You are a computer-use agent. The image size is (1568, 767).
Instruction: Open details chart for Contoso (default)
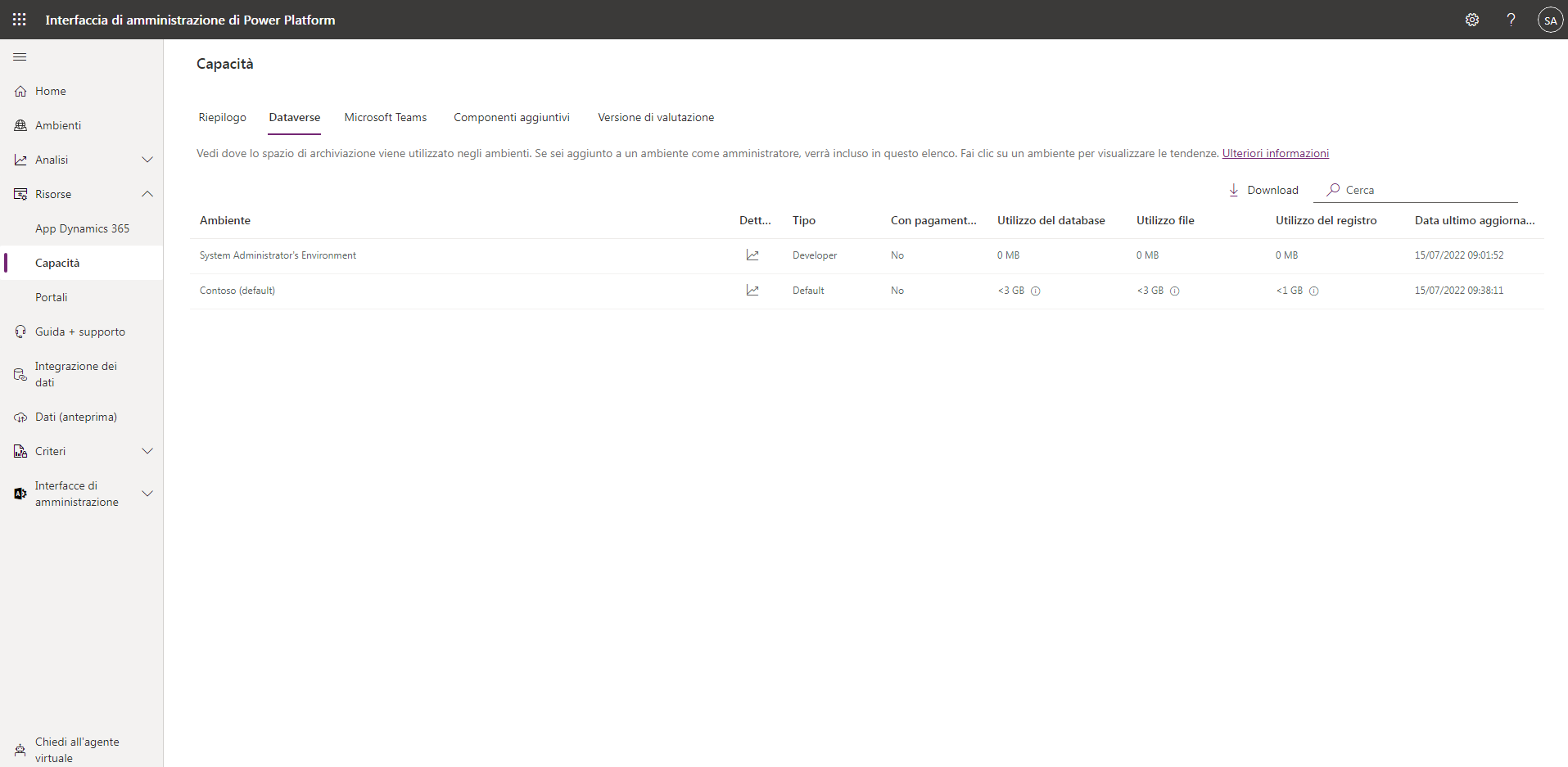coord(752,291)
